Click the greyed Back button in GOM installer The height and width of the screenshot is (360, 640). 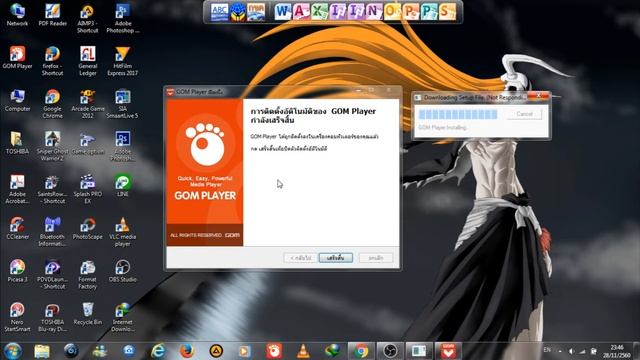[x=300, y=258]
